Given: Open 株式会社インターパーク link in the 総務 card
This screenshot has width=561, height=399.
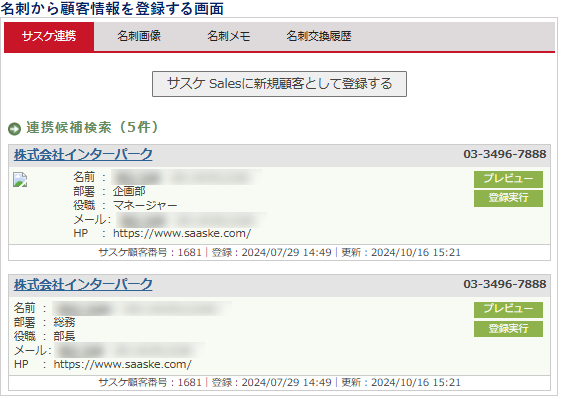Looking at the screenshot, I should point(83,285).
